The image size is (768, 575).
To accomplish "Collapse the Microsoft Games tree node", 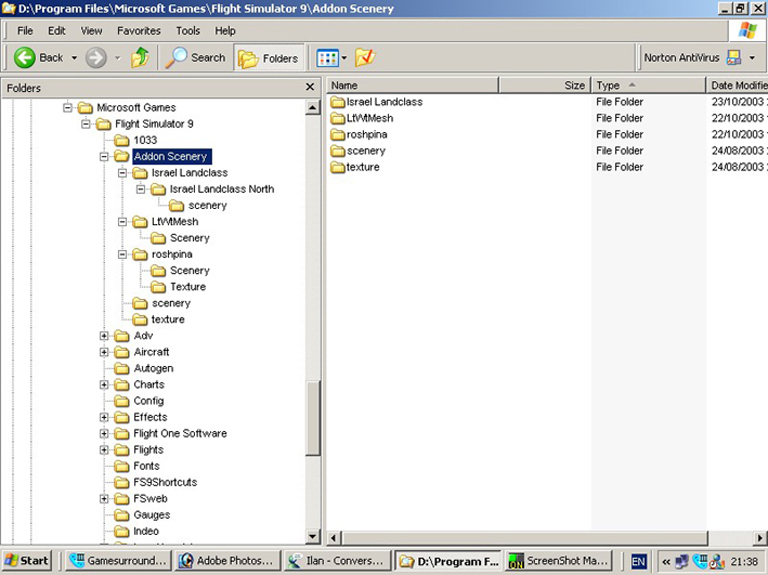I will (68, 107).
